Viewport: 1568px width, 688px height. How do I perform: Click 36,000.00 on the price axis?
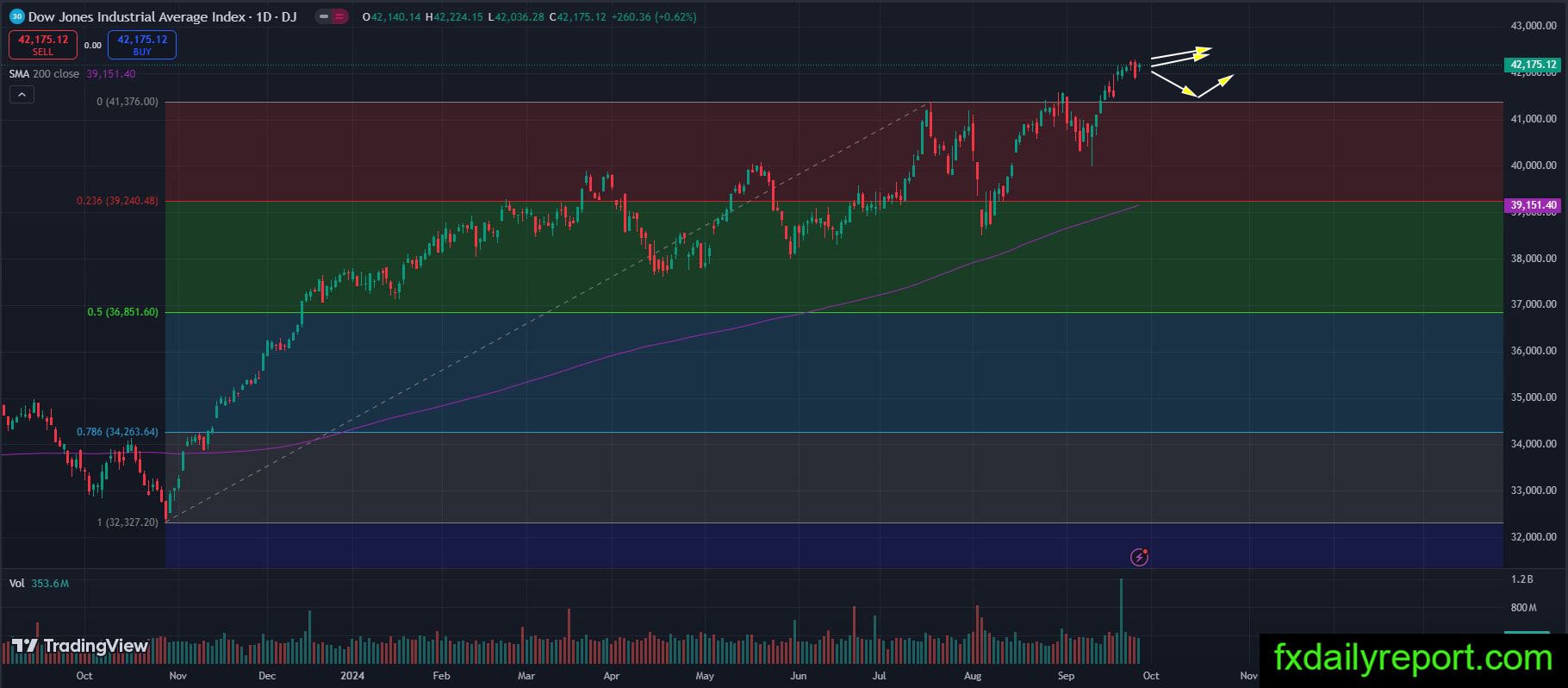click(x=1534, y=351)
